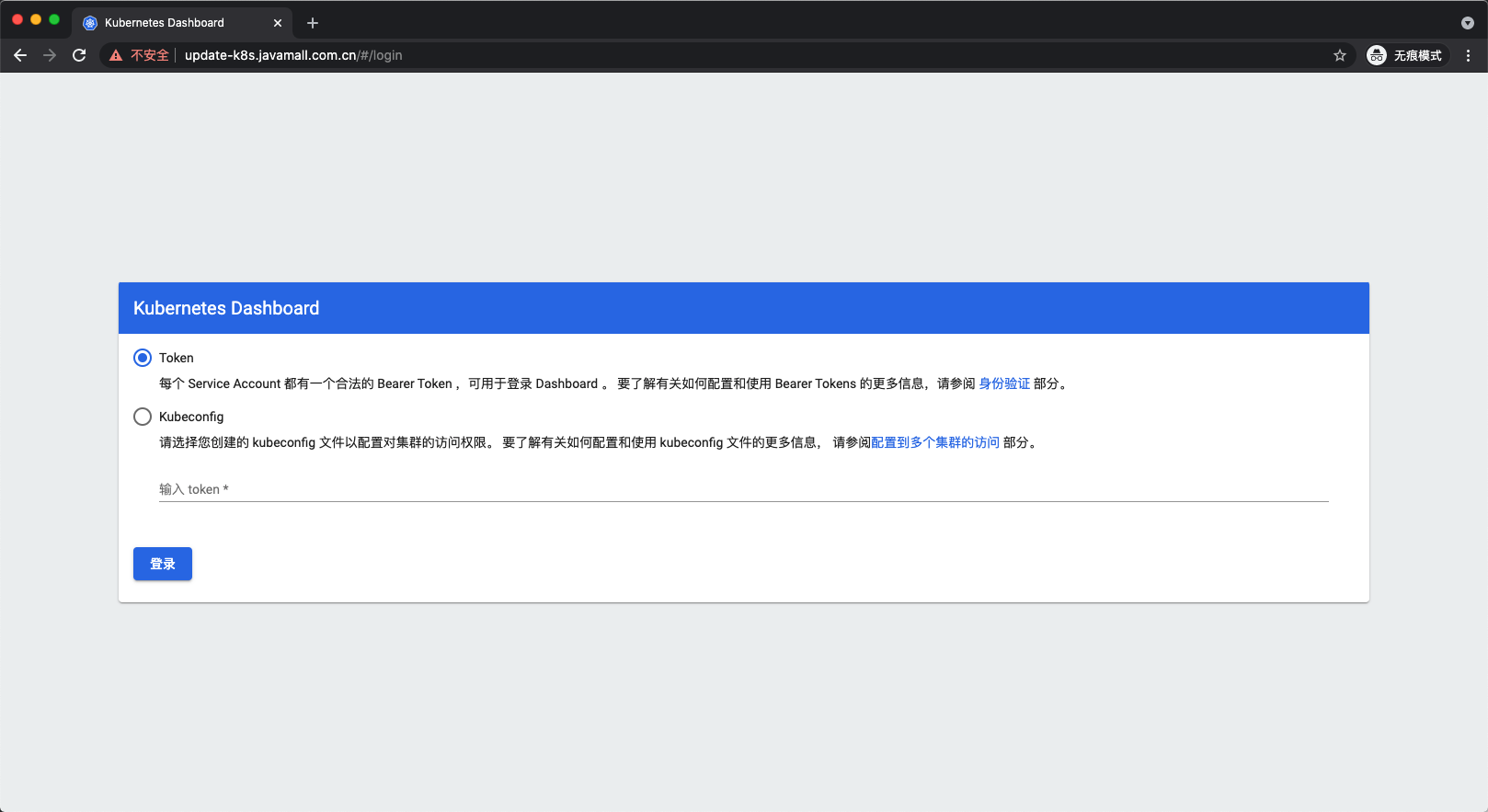Click the browser forward arrow
Image resolution: width=1488 pixels, height=812 pixels.
point(50,55)
